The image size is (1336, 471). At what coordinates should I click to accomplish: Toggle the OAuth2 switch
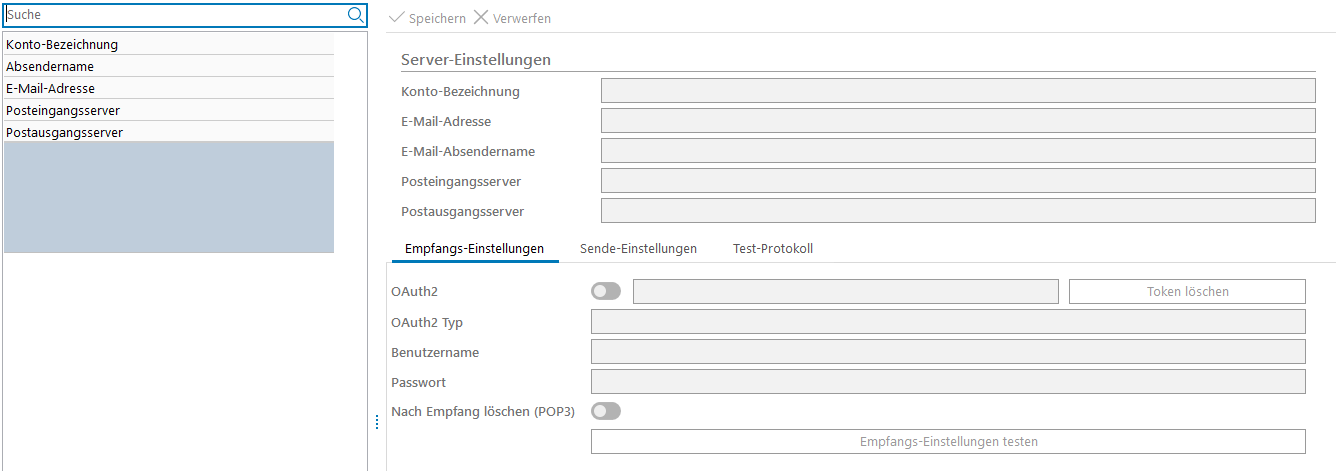point(606,291)
